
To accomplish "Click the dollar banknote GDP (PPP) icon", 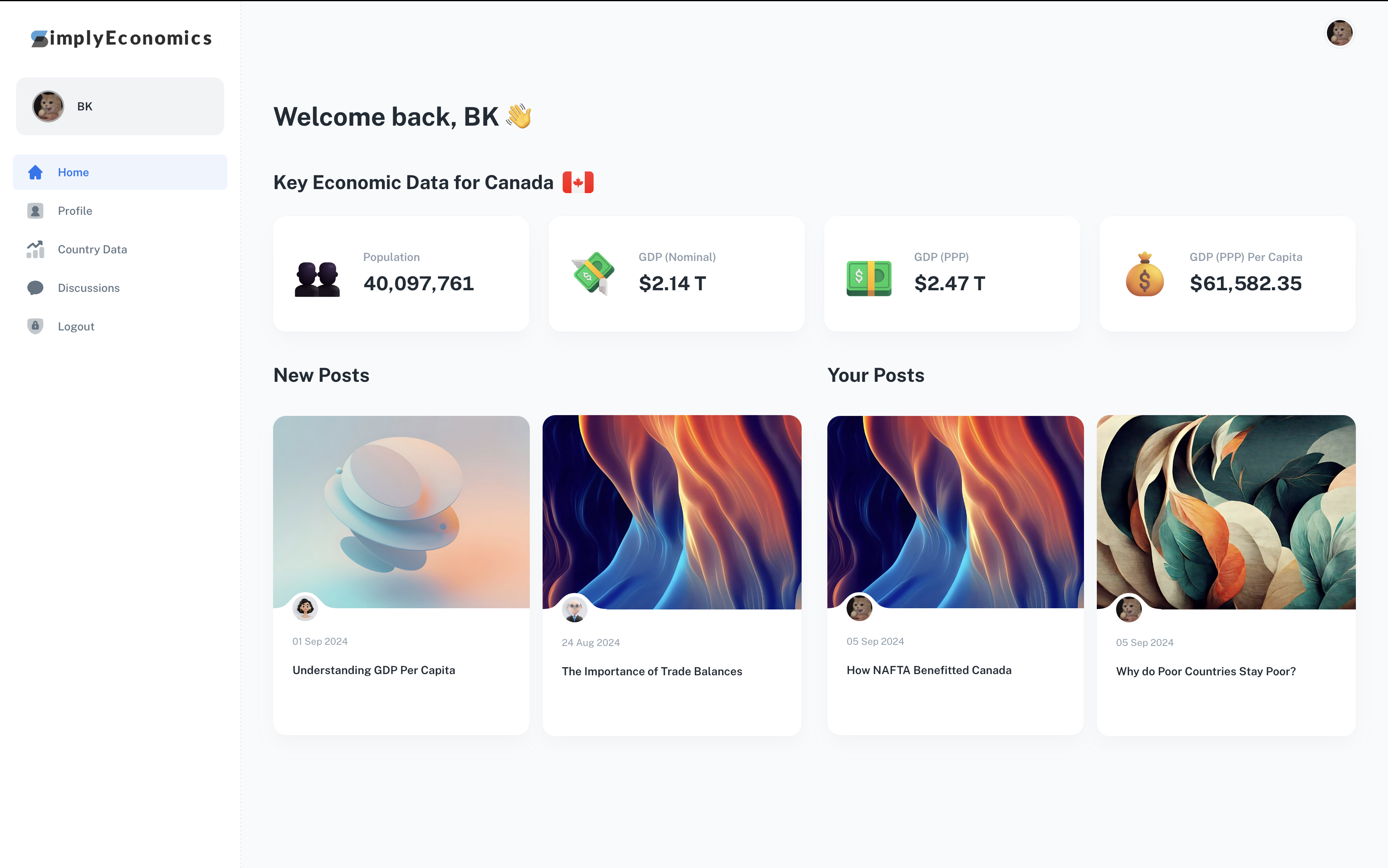I will 869,278.
